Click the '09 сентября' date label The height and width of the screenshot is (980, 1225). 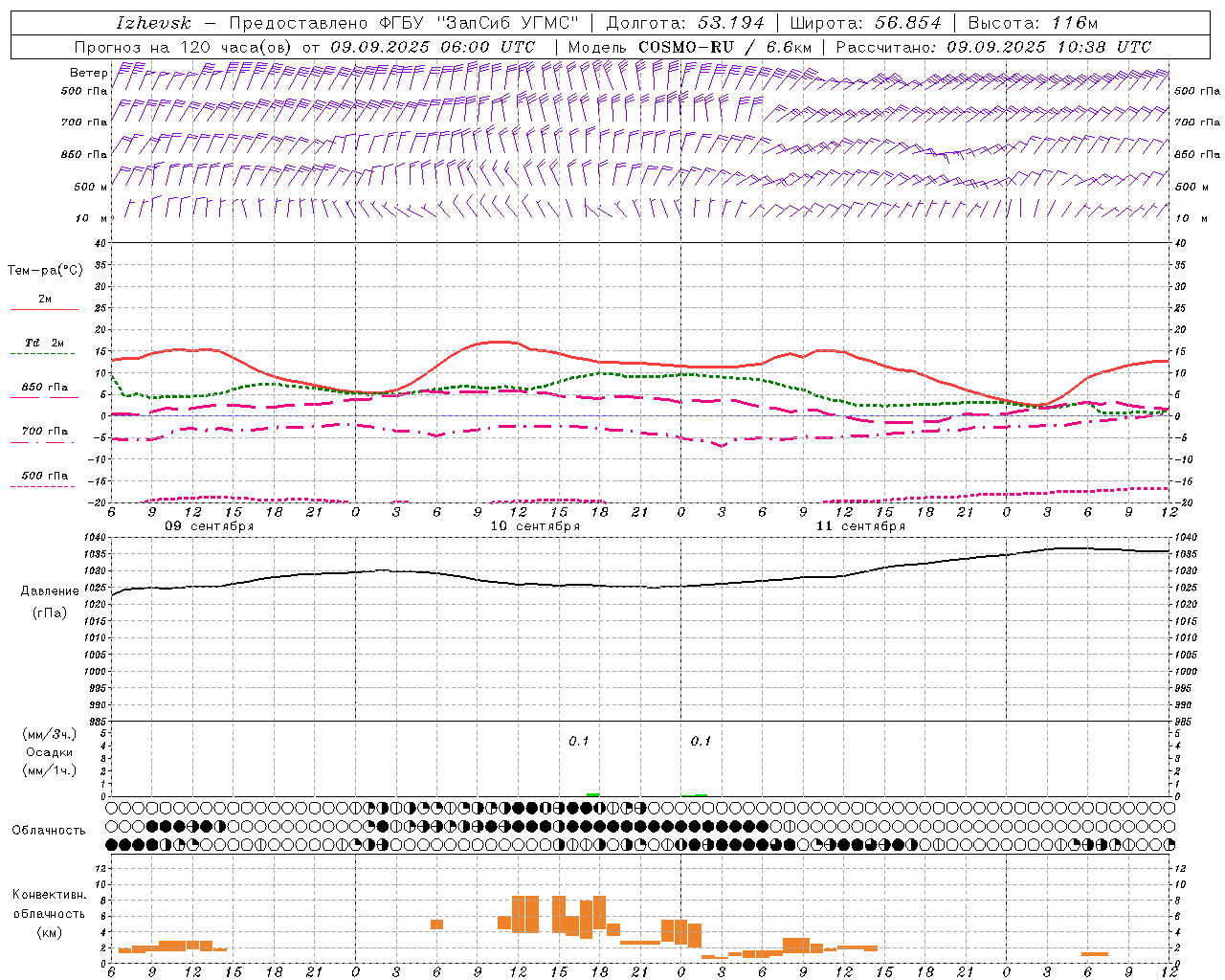[x=210, y=526]
